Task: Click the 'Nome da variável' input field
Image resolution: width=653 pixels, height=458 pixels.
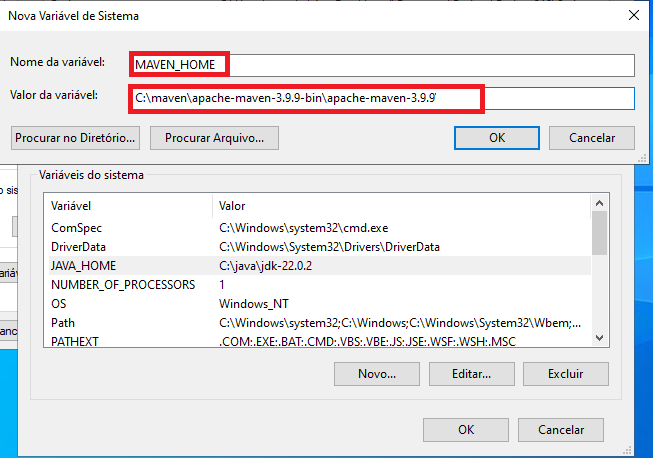Action: tap(382, 65)
